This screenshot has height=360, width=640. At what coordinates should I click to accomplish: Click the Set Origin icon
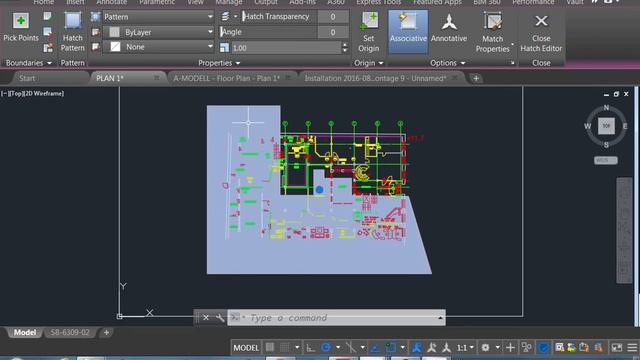[x=369, y=21]
